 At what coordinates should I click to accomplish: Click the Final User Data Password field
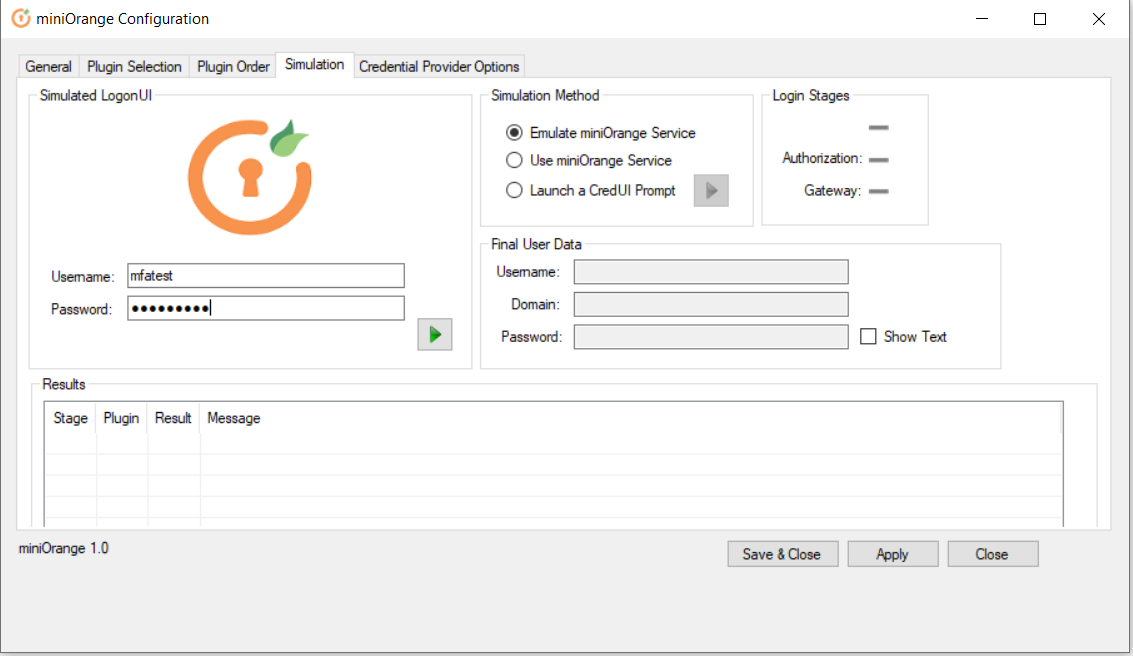coord(711,337)
